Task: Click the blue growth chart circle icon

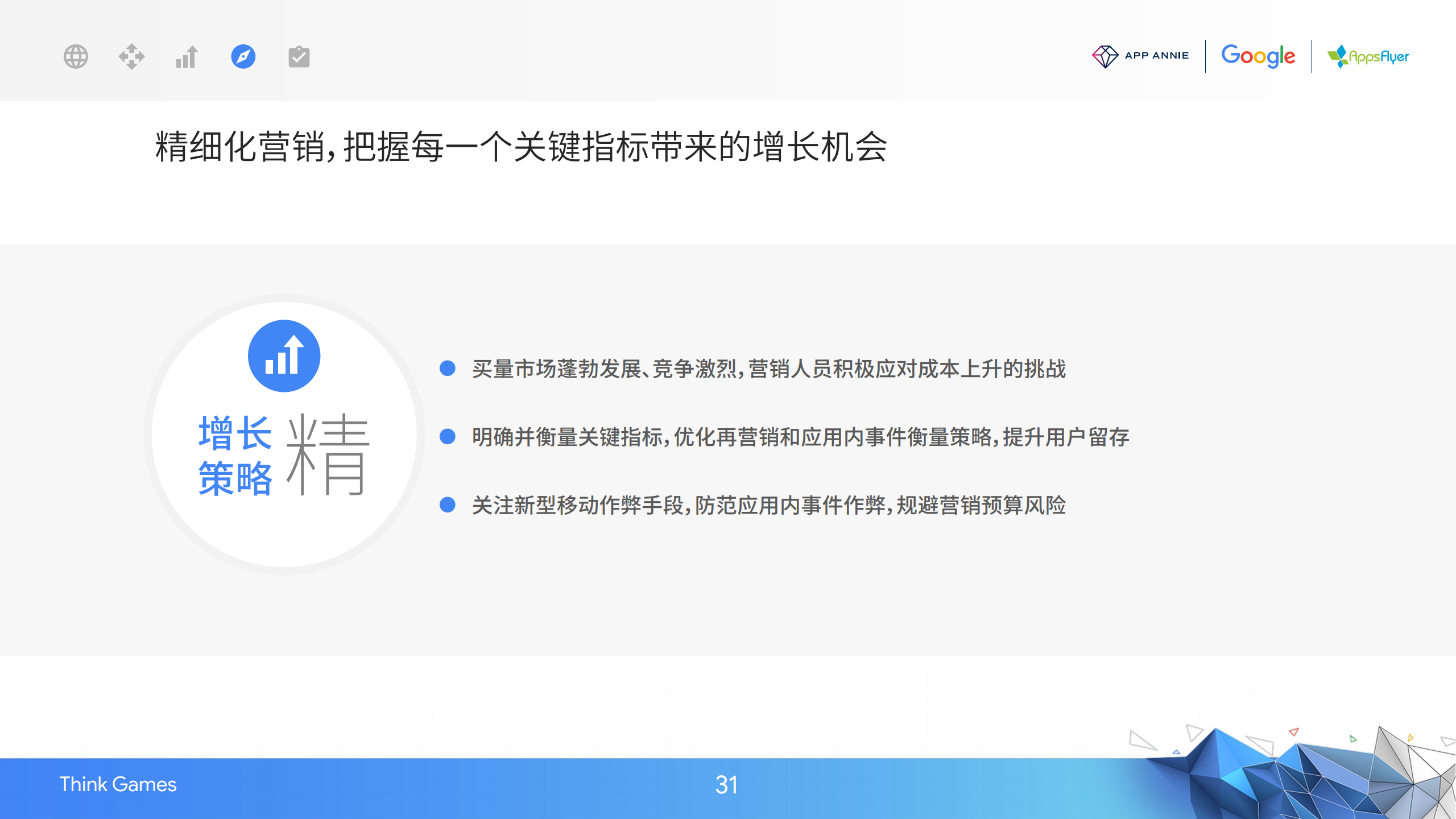Action: pos(284,356)
